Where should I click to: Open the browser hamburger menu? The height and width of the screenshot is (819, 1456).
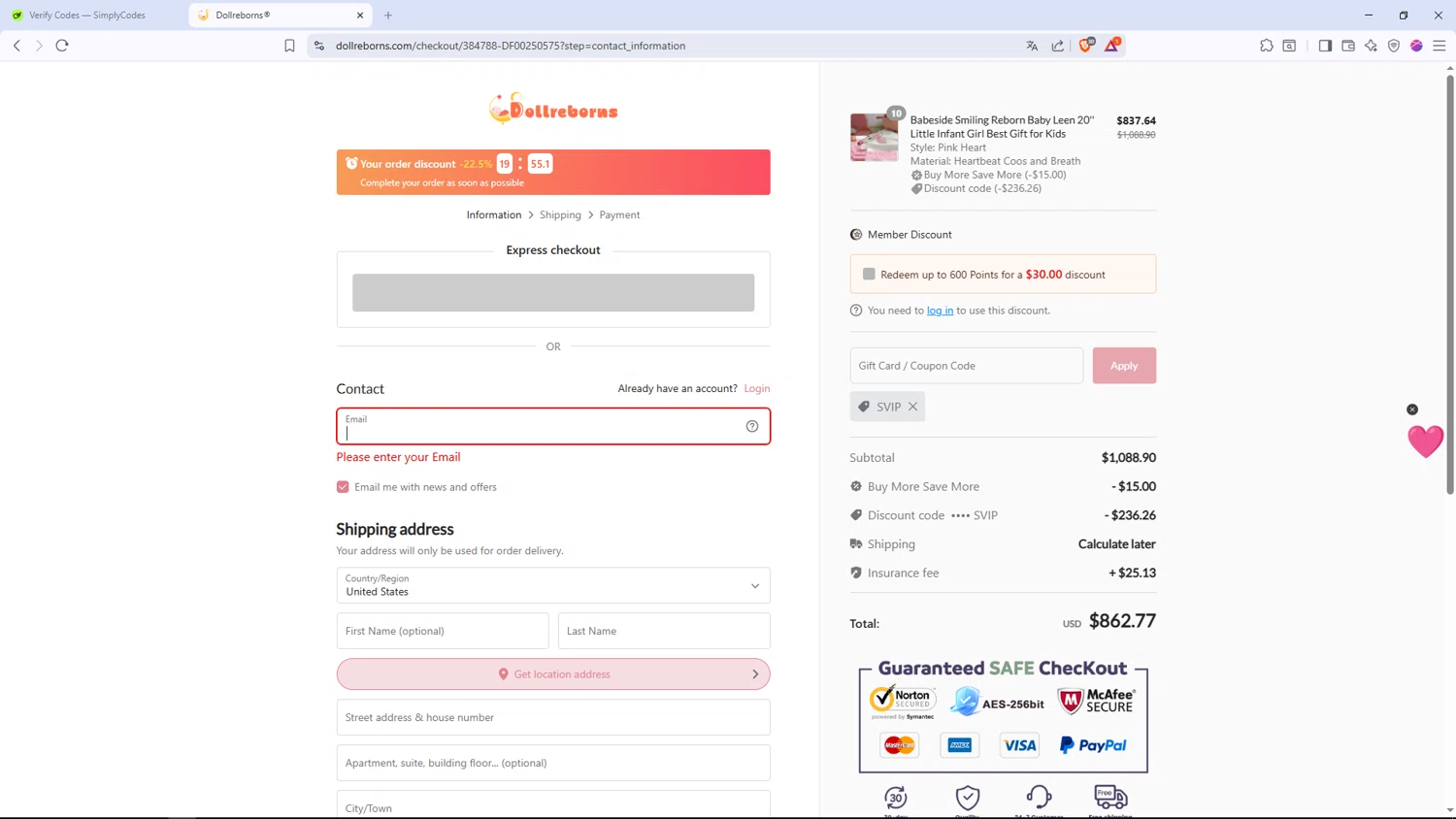pos(1439,46)
